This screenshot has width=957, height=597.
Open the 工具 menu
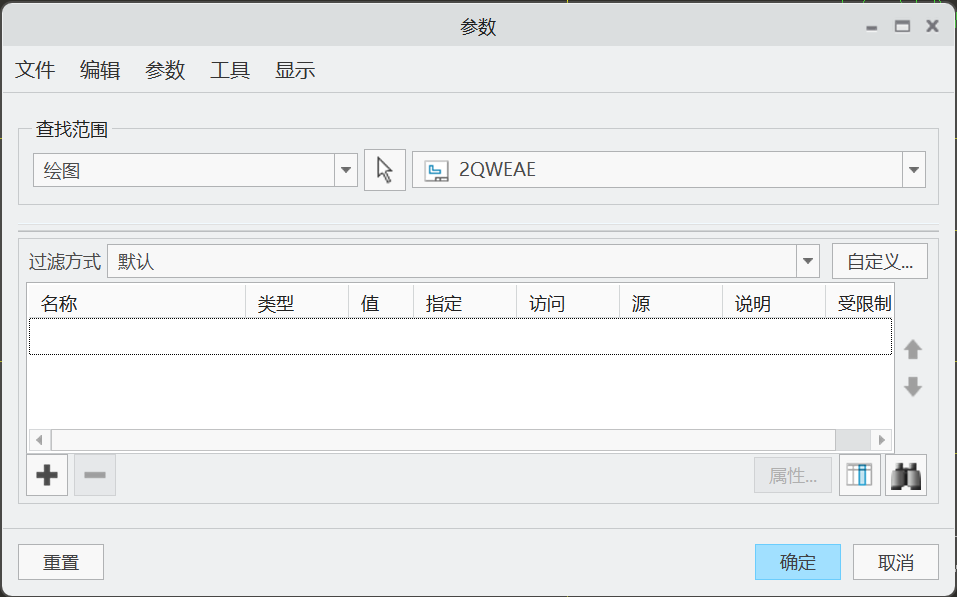pyautogui.click(x=229, y=70)
